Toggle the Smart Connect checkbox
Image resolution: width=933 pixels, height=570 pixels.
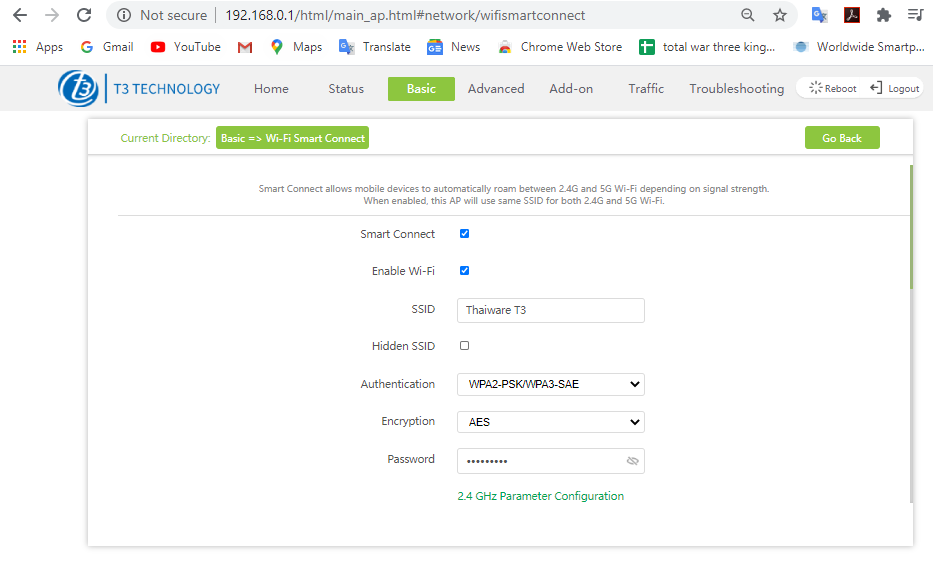click(x=465, y=234)
